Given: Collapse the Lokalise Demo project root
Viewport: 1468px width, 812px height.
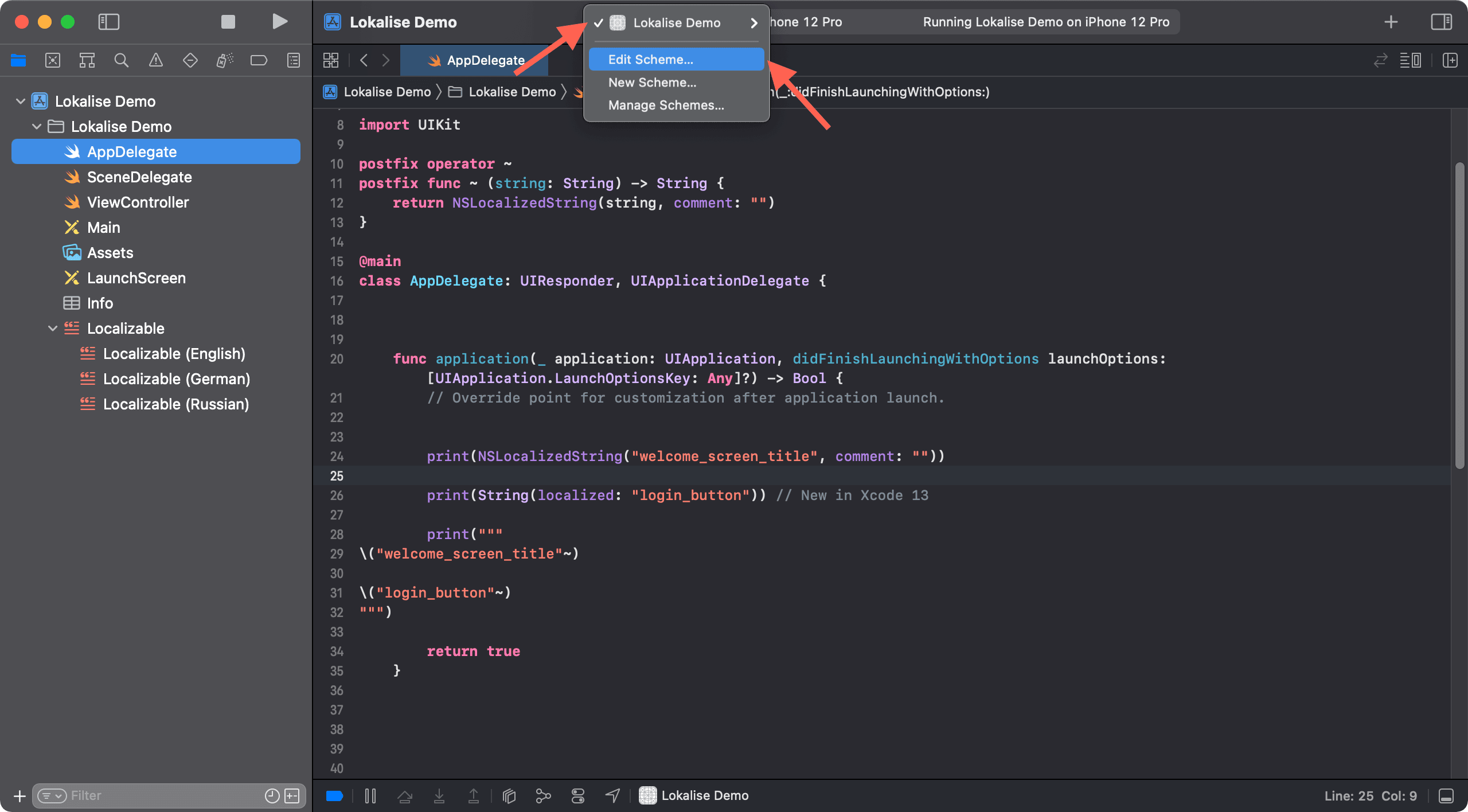Looking at the screenshot, I should coord(21,101).
